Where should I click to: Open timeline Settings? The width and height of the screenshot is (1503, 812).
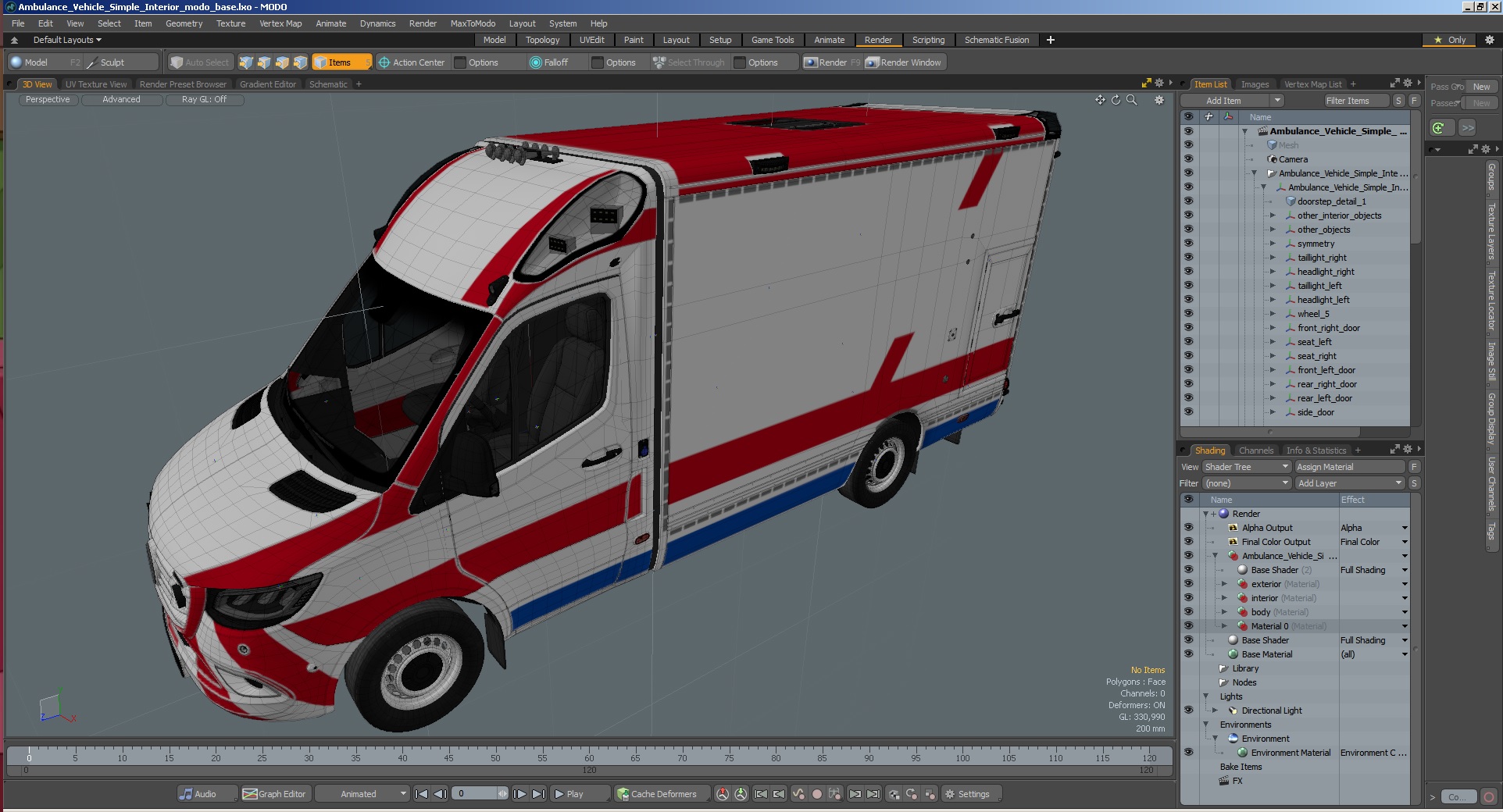(972, 794)
